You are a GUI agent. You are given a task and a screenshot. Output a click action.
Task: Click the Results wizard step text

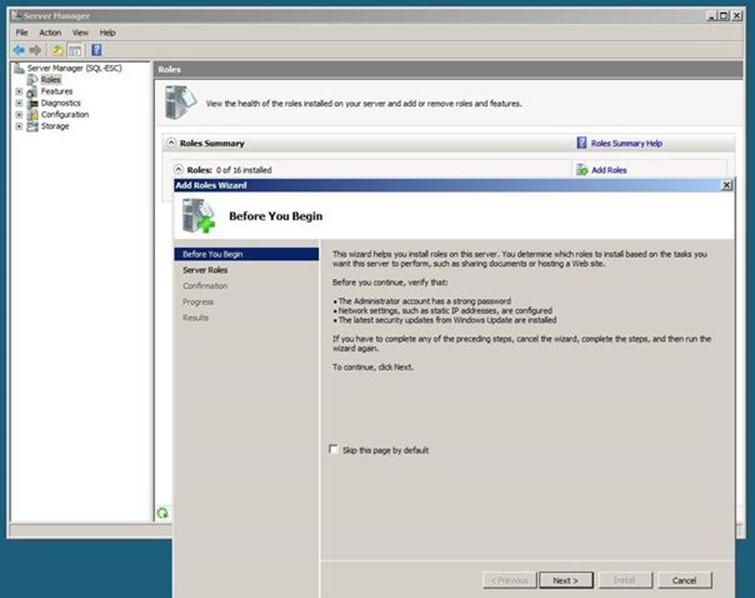[195, 318]
